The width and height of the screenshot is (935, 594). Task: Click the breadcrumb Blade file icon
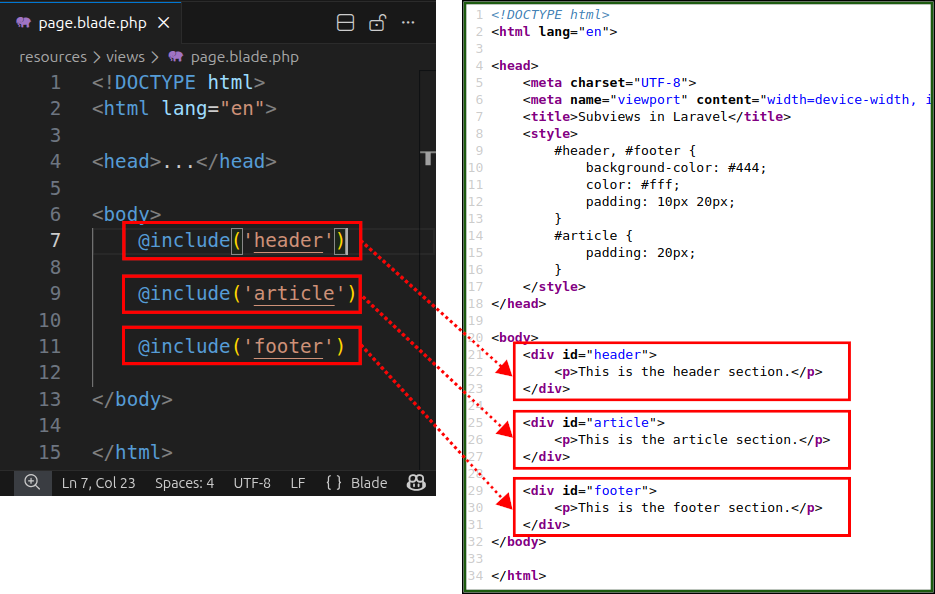176,57
